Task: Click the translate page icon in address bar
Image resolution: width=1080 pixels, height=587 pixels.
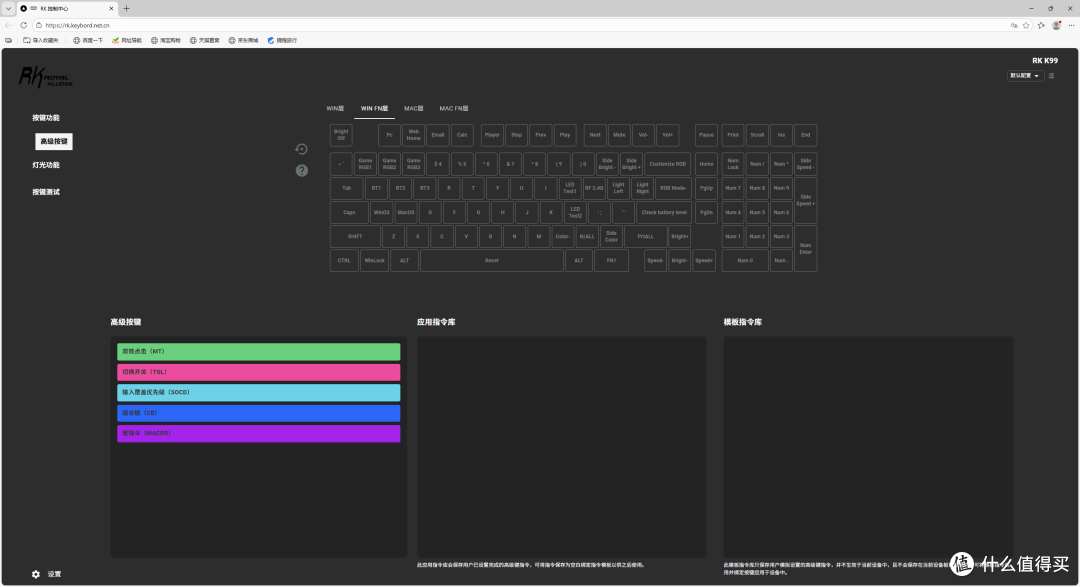Action: point(1014,25)
